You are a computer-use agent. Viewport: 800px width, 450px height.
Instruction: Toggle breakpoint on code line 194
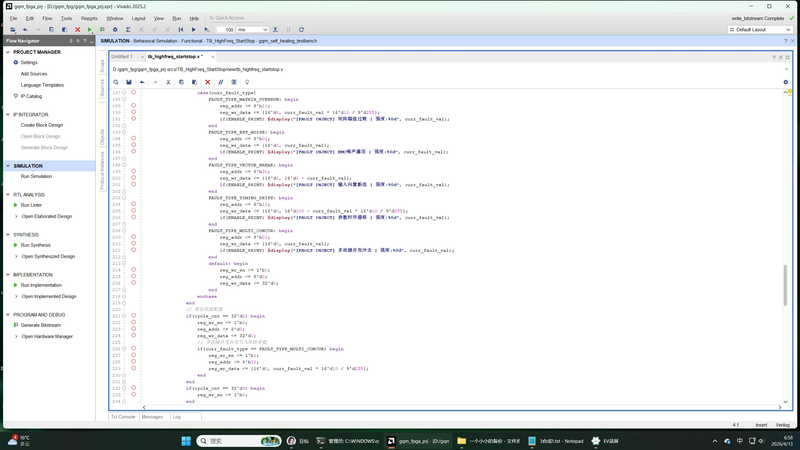point(134,138)
